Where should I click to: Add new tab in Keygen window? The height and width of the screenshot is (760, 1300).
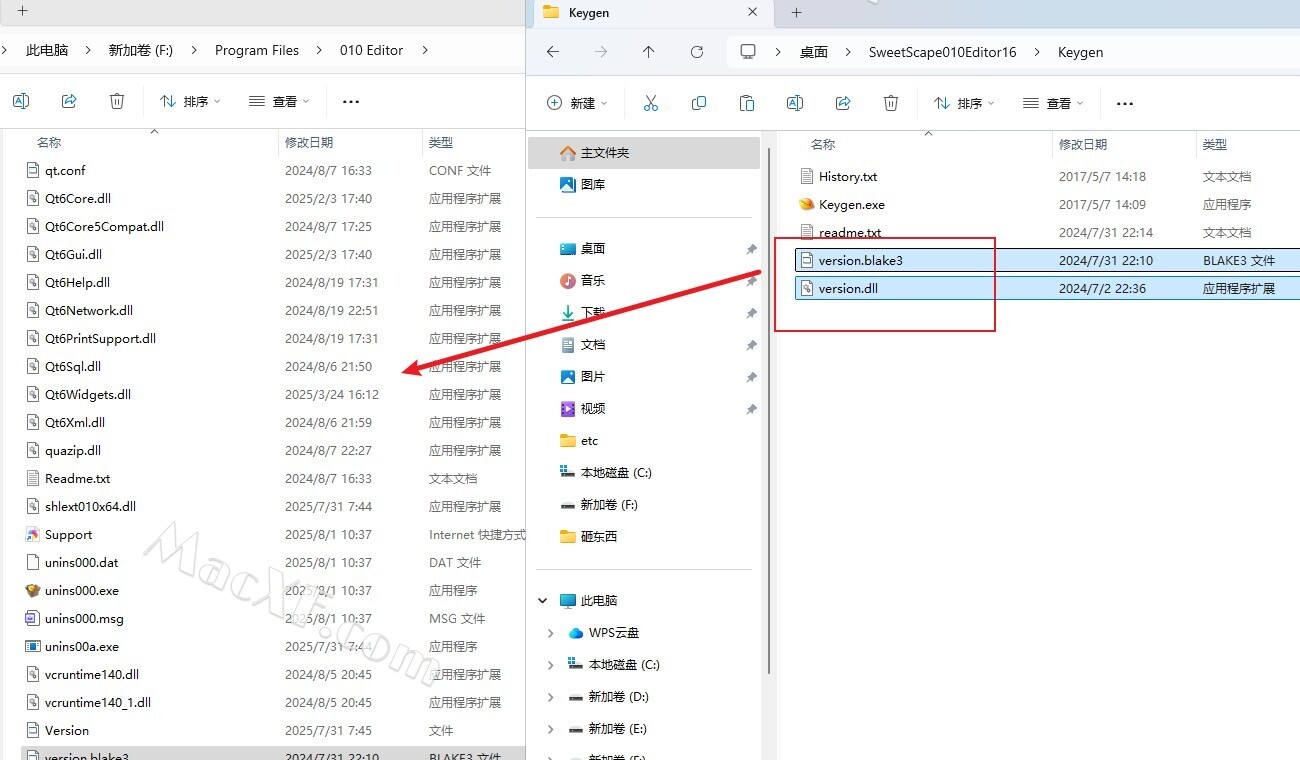[797, 13]
